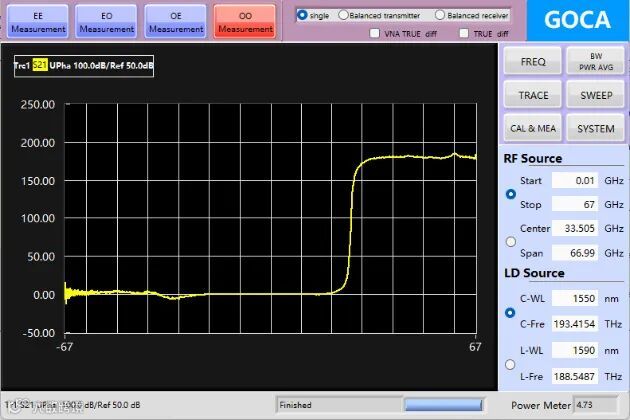630x420 pixels.
Task: Click the red OO Measurement tab
Action: click(245, 22)
